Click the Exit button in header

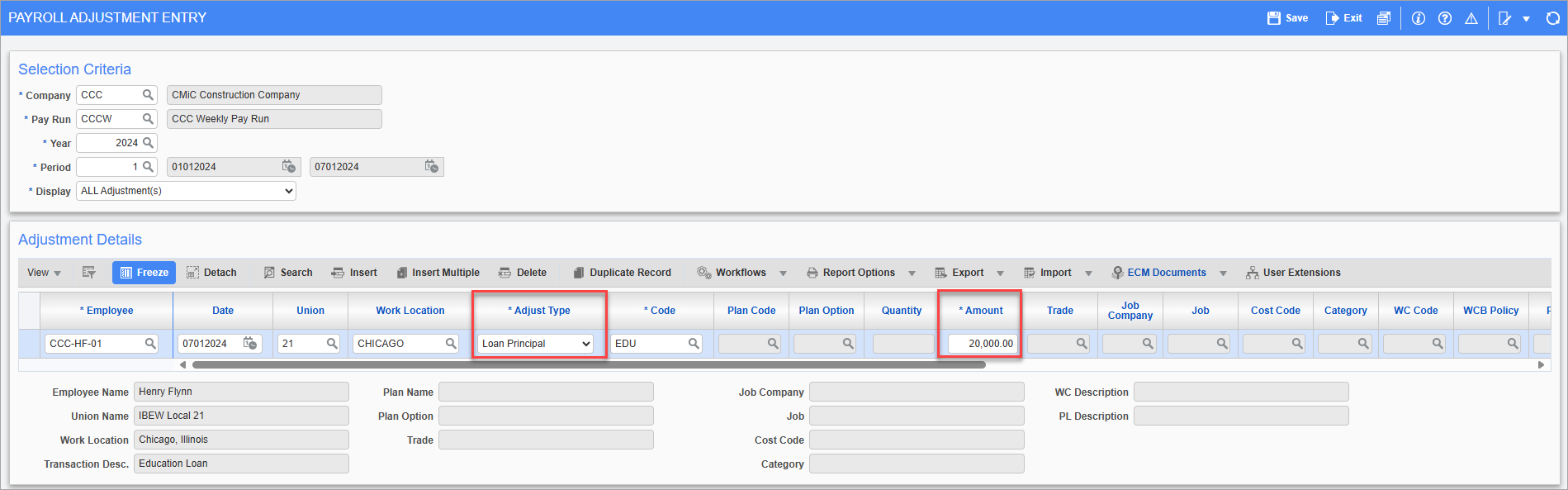(1343, 18)
